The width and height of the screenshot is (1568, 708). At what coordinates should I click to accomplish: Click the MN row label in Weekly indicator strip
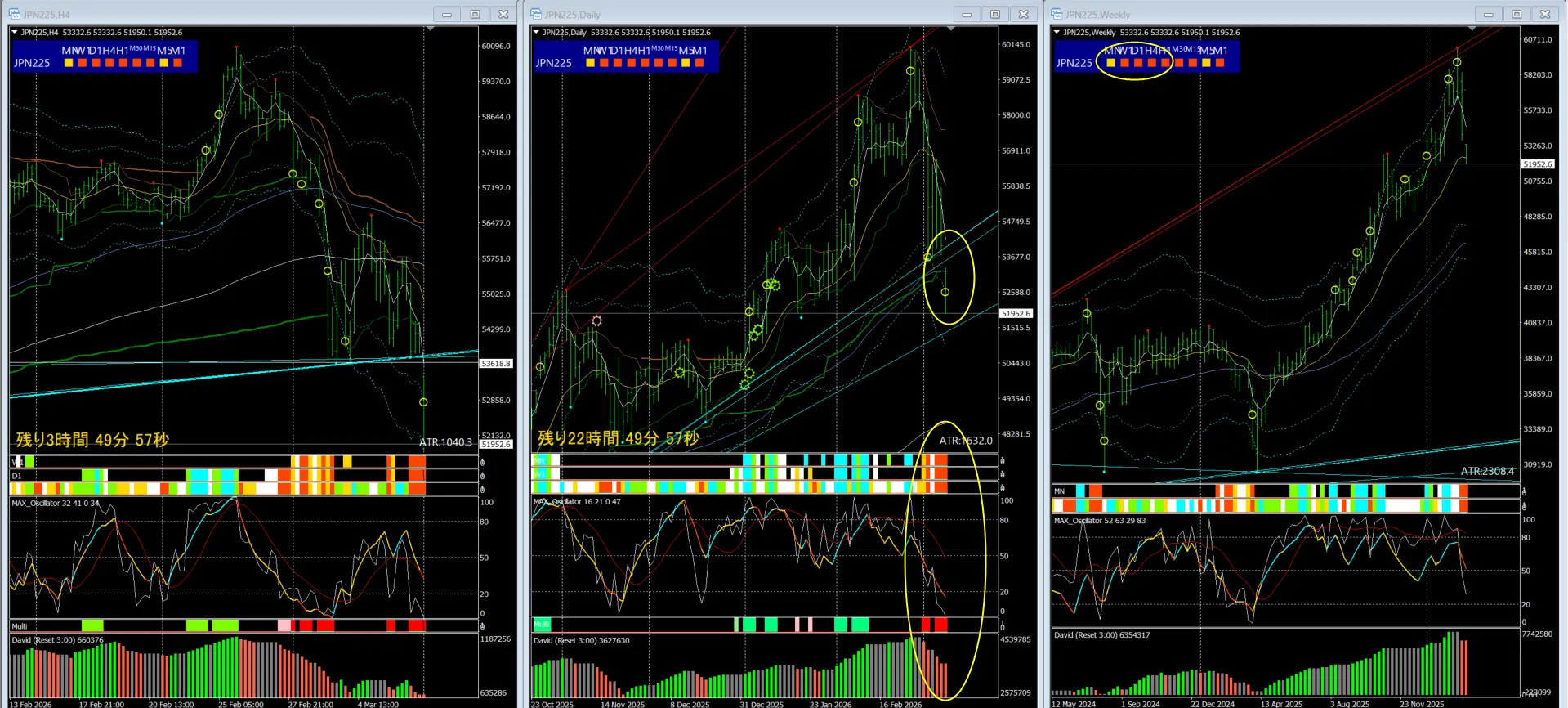point(1060,491)
